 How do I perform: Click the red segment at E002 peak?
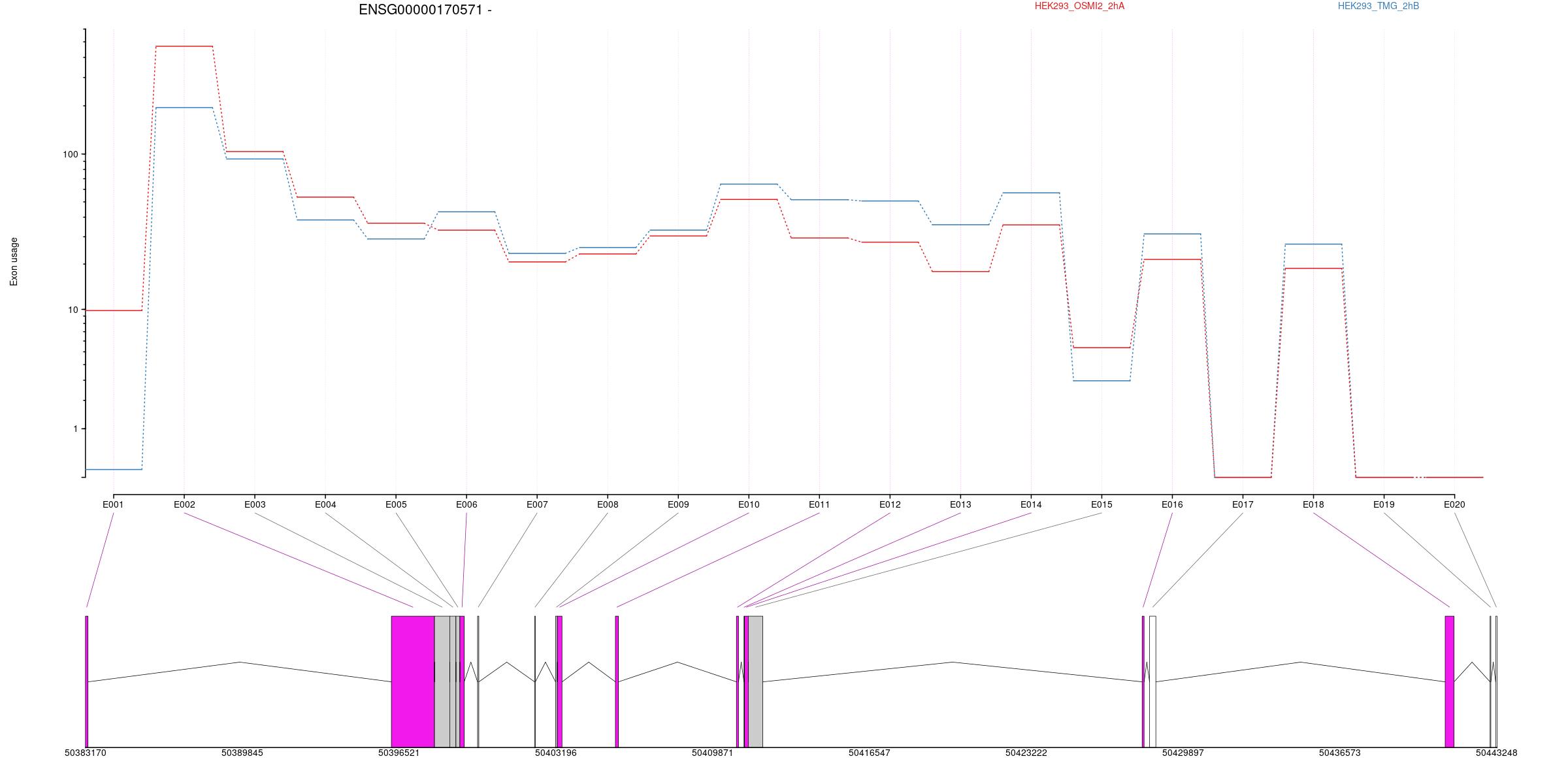tap(184, 46)
